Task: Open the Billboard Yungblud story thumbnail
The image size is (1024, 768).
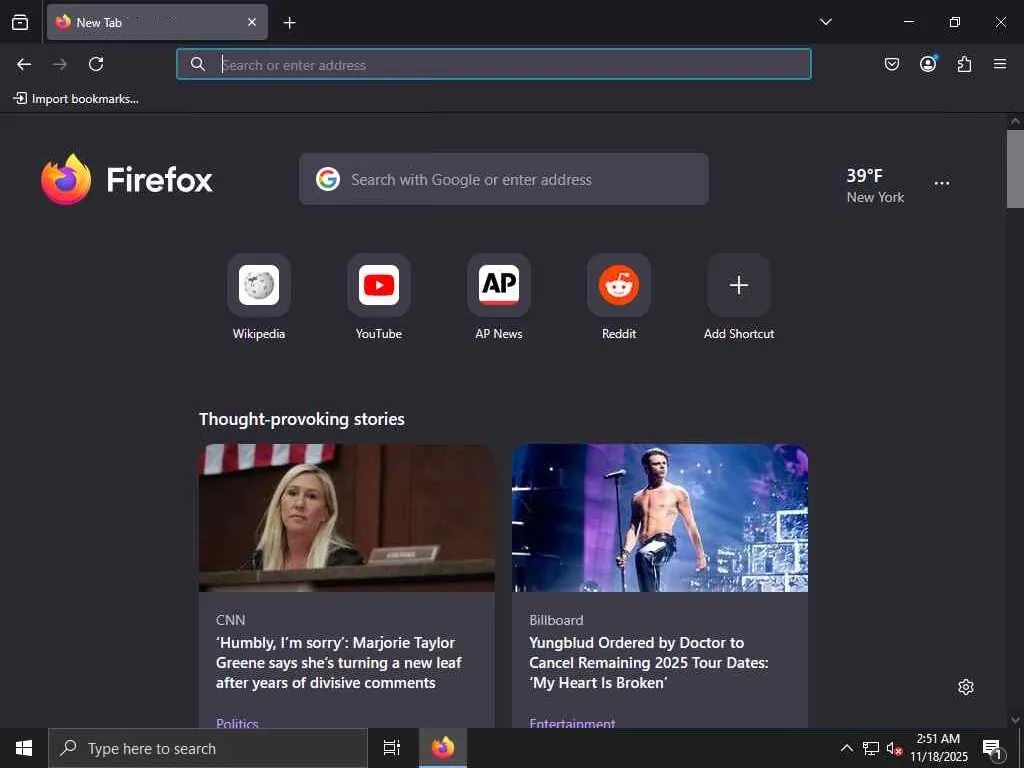Action: (660, 518)
